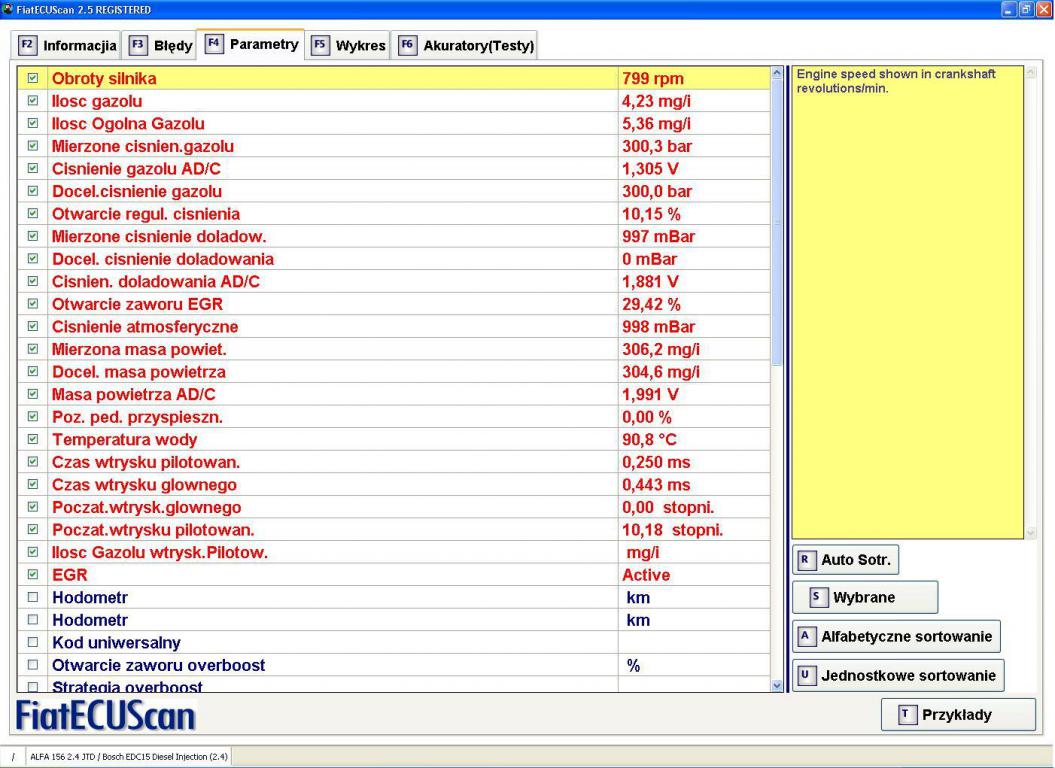
Task: Uncheck the Temperatura wody parameter
Action: [x=33, y=439]
